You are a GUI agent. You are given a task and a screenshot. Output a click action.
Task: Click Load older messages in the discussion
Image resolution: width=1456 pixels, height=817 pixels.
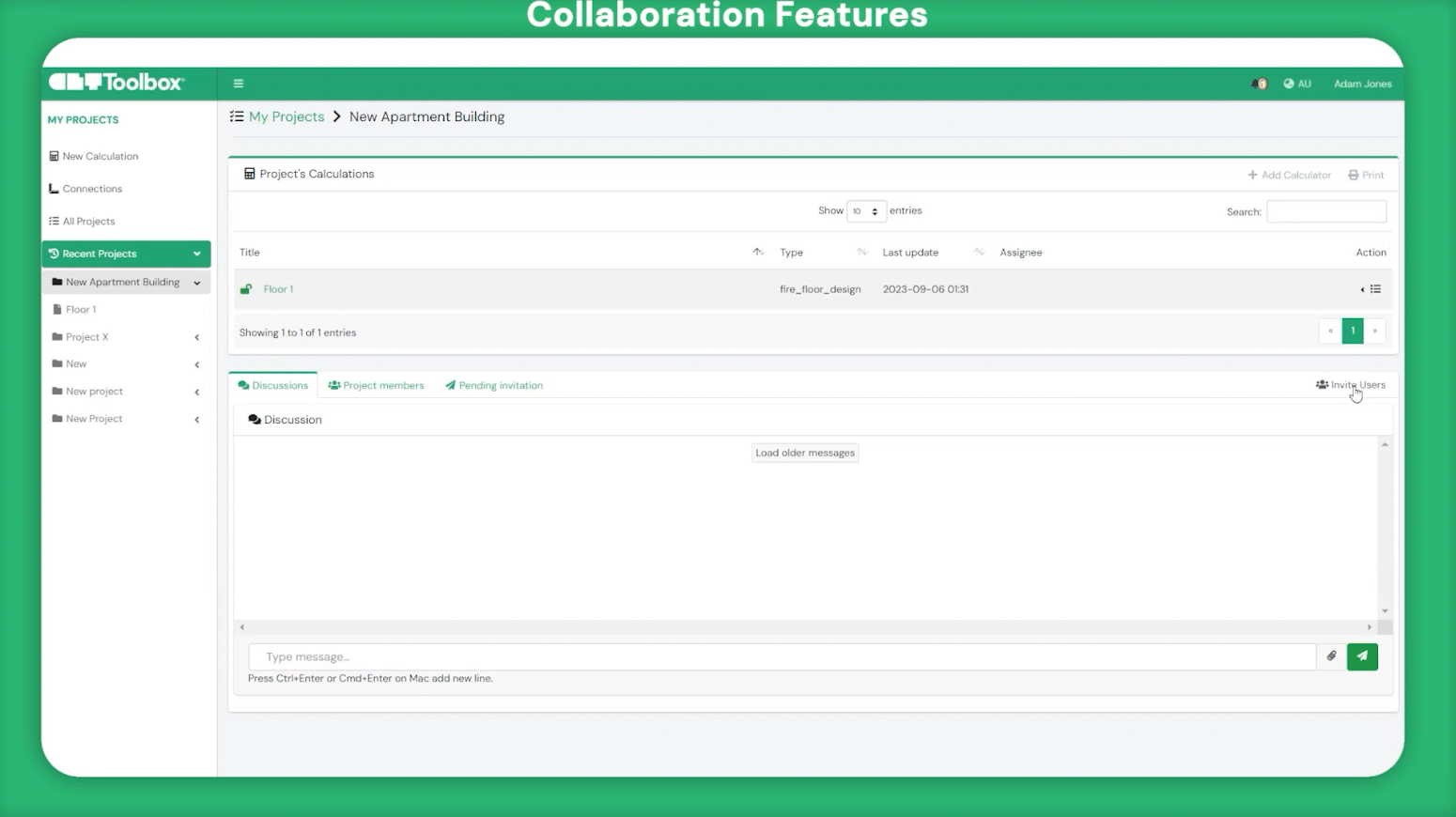804,452
